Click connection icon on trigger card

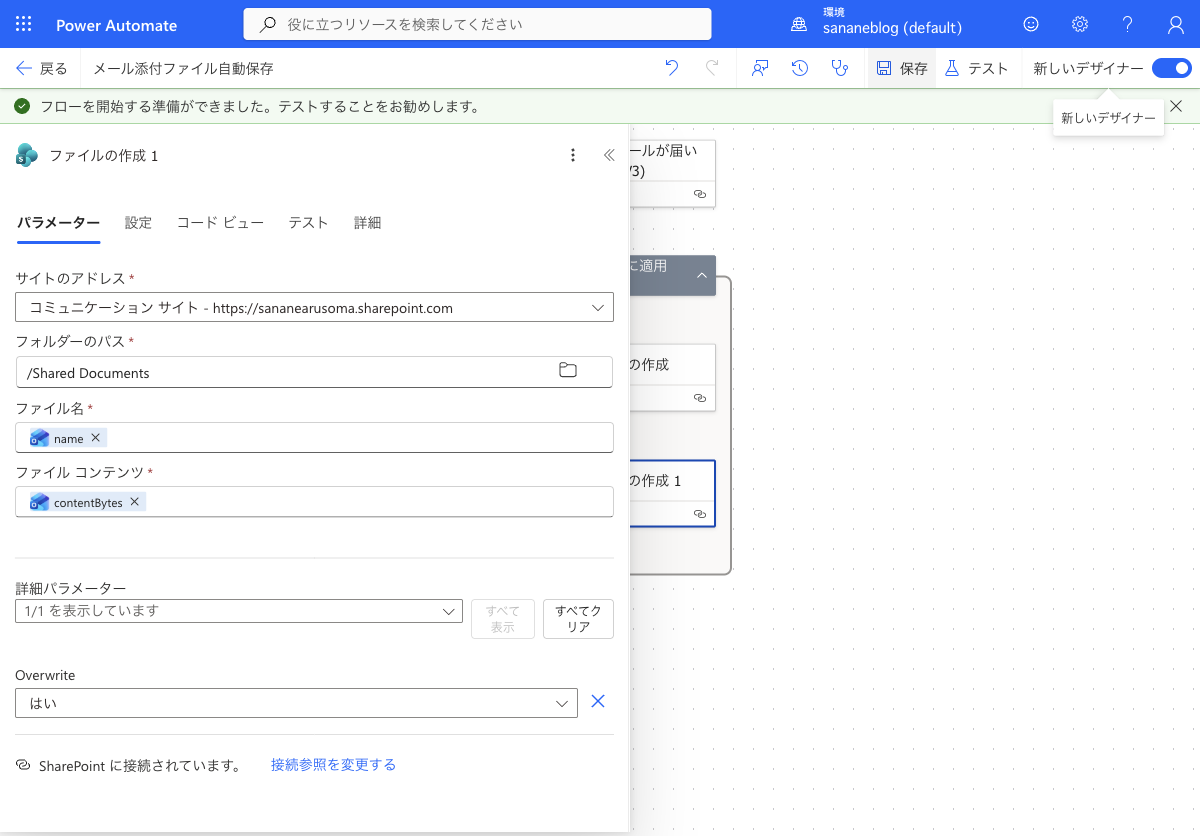(700, 194)
